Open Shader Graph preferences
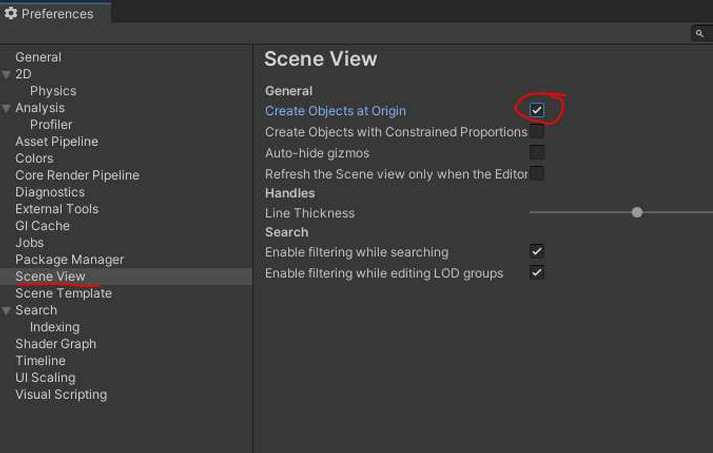The image size is (713, 453). (55, 344)
